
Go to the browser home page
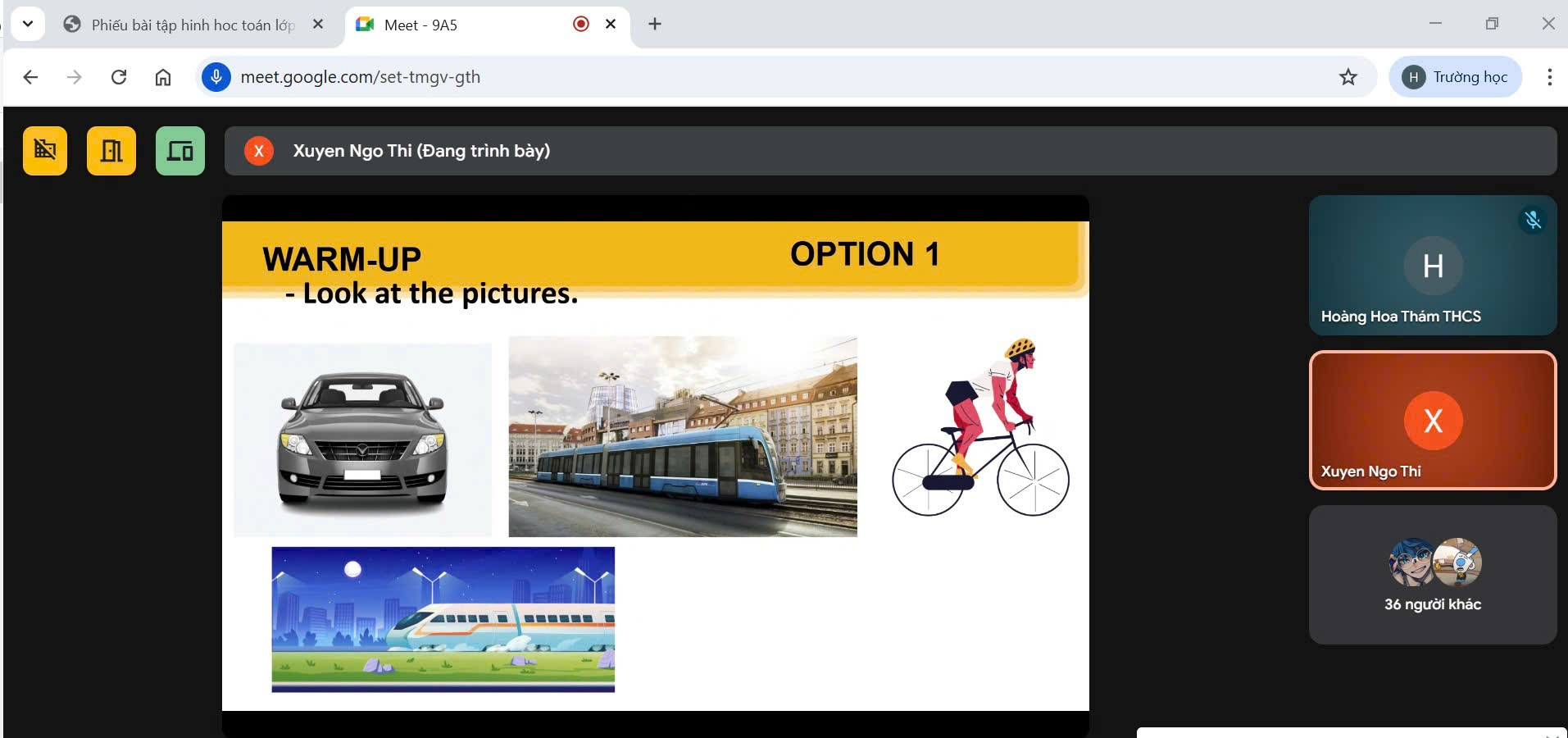[163, 77]
